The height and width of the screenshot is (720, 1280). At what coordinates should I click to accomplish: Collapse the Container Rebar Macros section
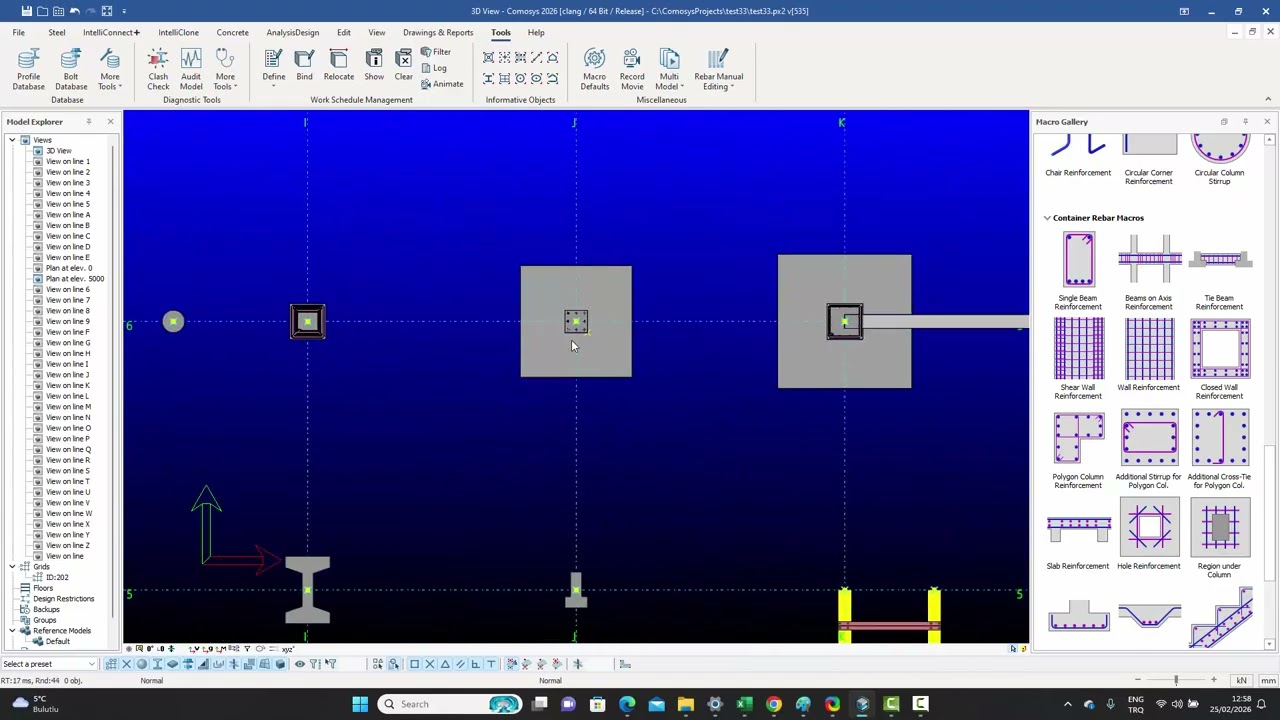pyautogui.click(x=1047, y=218)
